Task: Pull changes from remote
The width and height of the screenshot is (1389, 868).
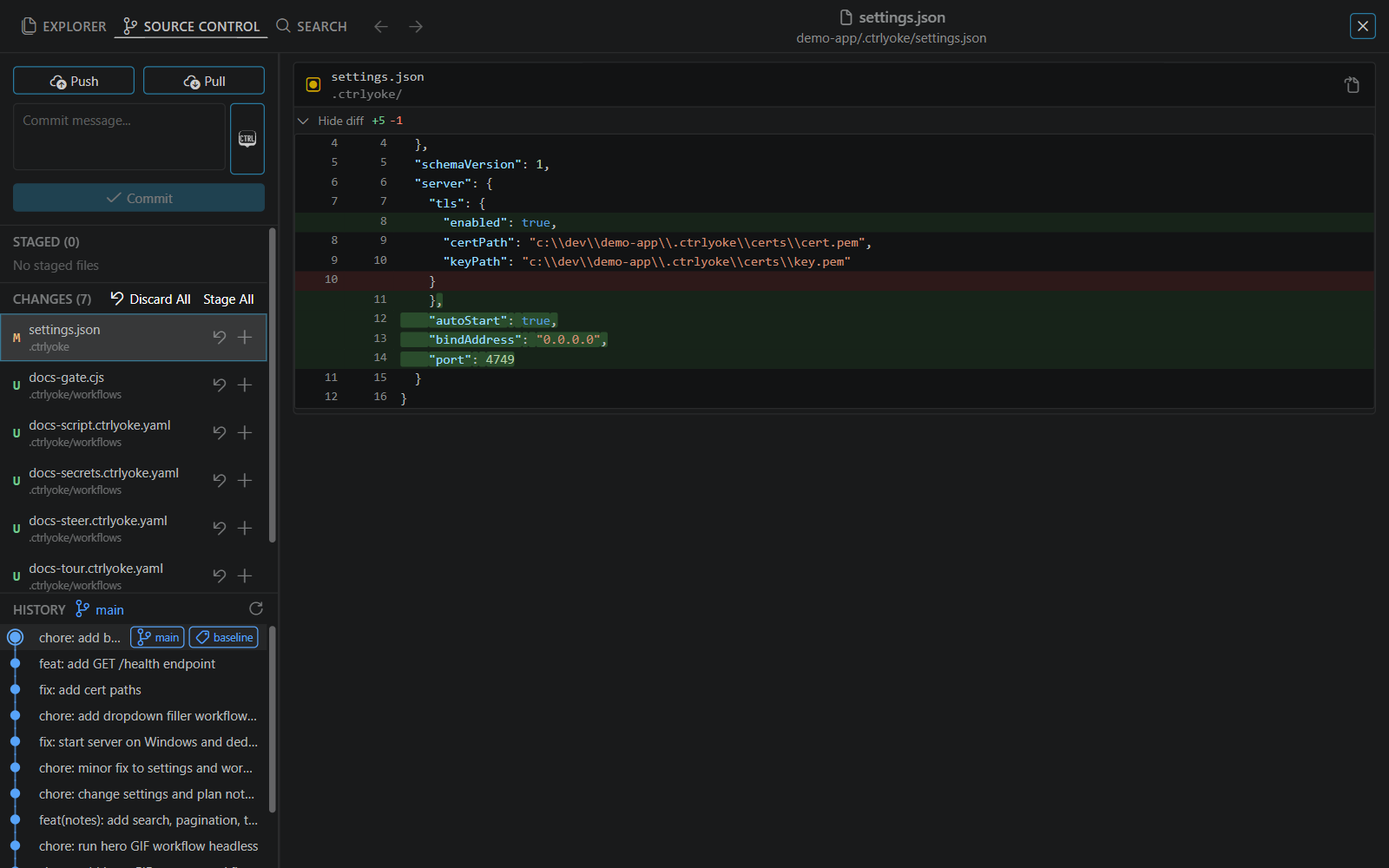Action: tap(204, 81)
